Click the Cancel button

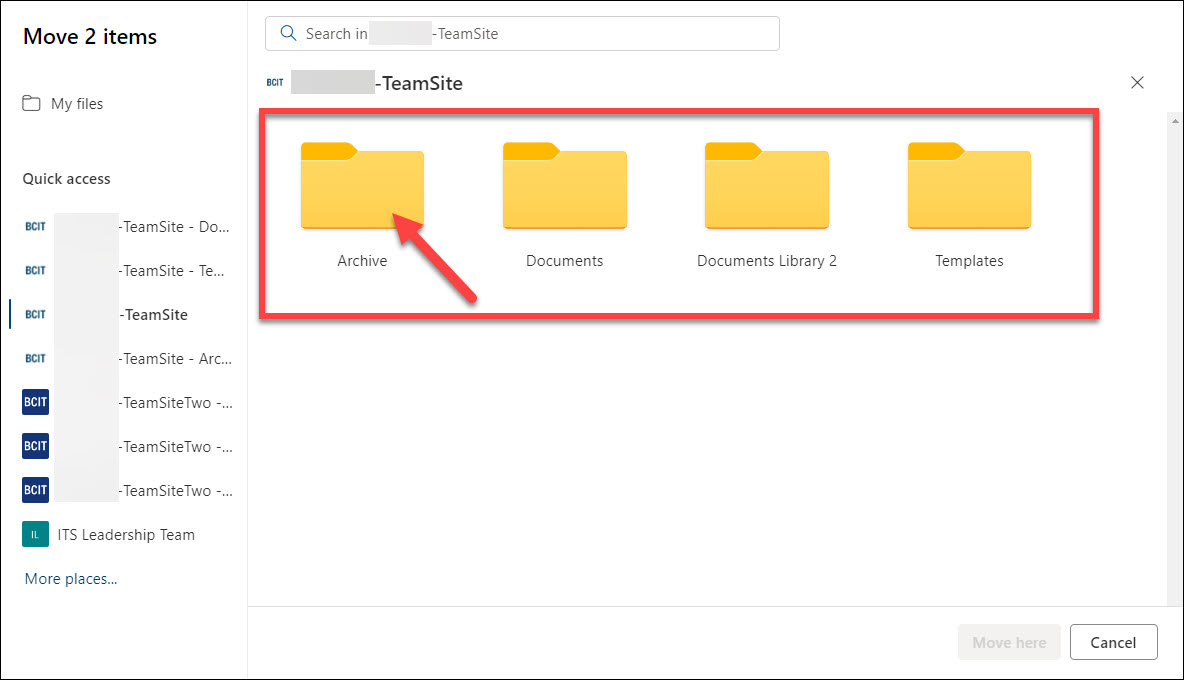click(x=1113, y=642)
